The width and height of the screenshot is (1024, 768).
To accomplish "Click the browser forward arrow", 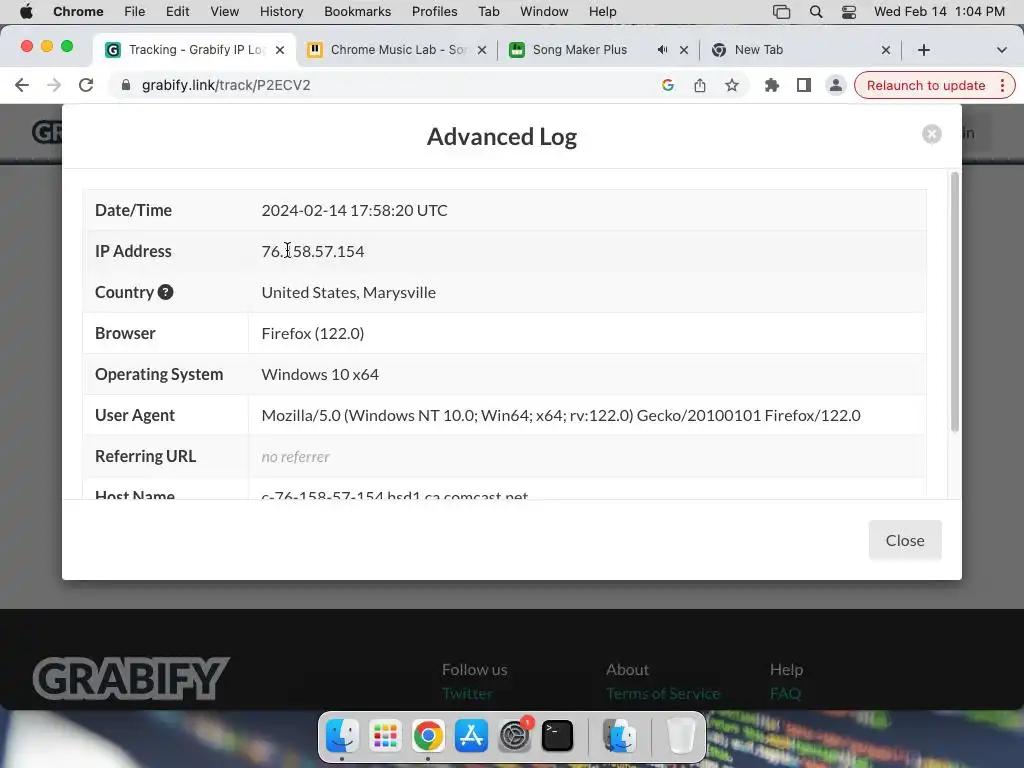I will click(54, 85).
